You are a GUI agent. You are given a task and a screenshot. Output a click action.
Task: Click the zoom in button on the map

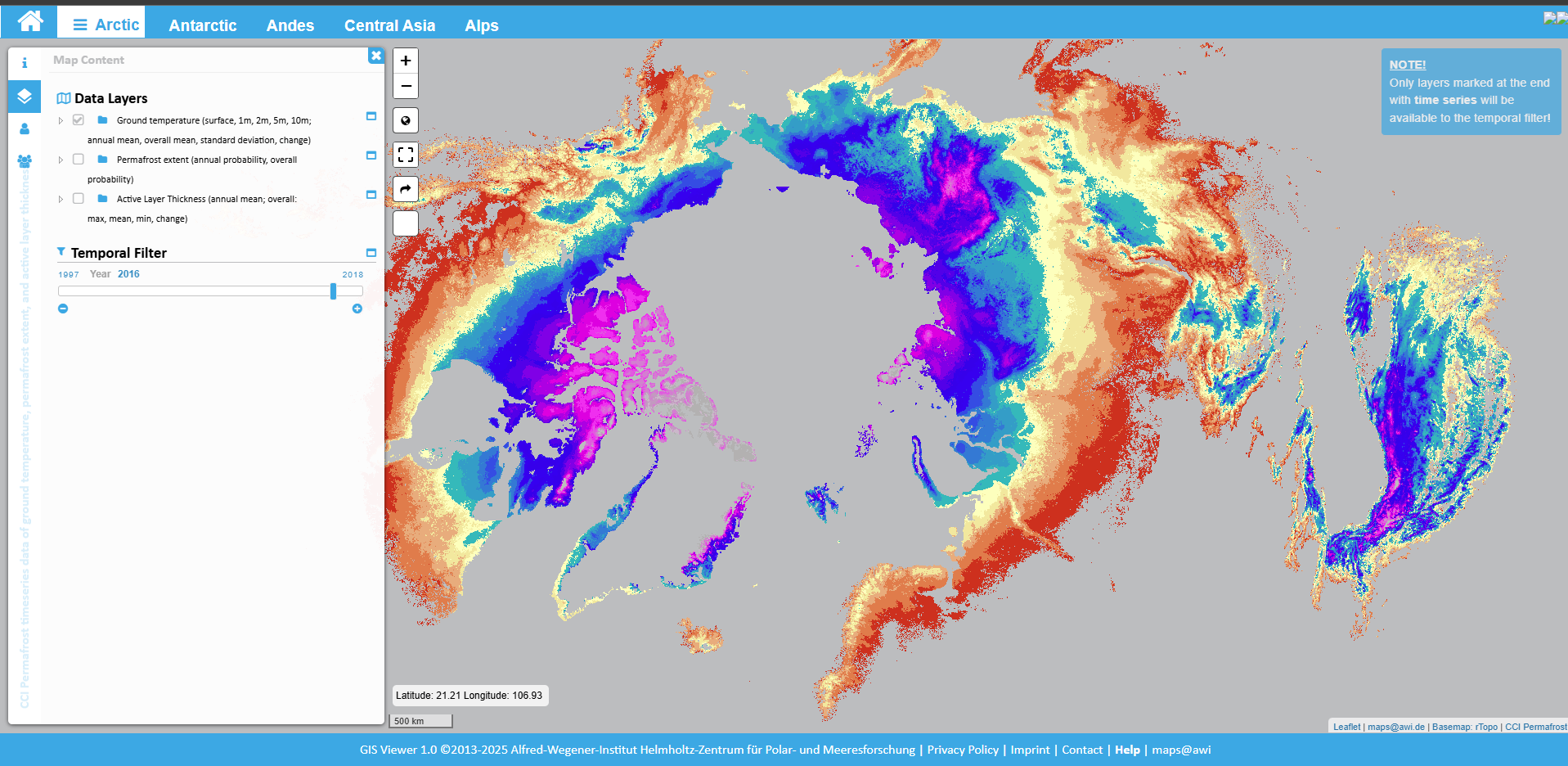405,60
